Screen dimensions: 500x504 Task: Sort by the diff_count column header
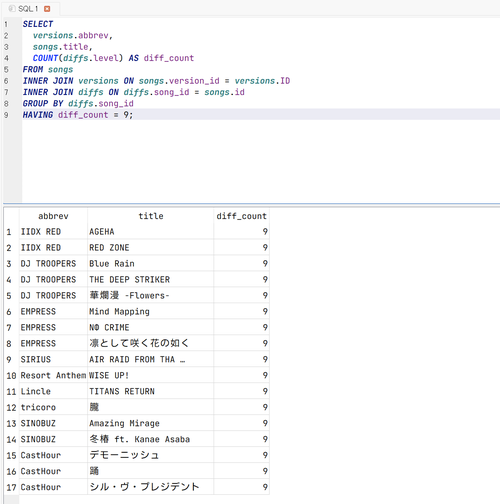pos(241,216)
